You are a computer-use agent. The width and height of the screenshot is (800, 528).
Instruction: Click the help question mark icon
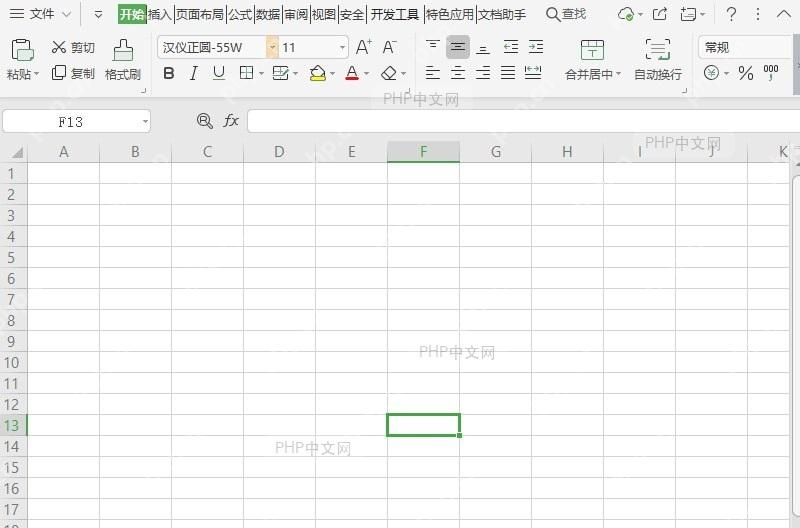[x=731, y=14]
